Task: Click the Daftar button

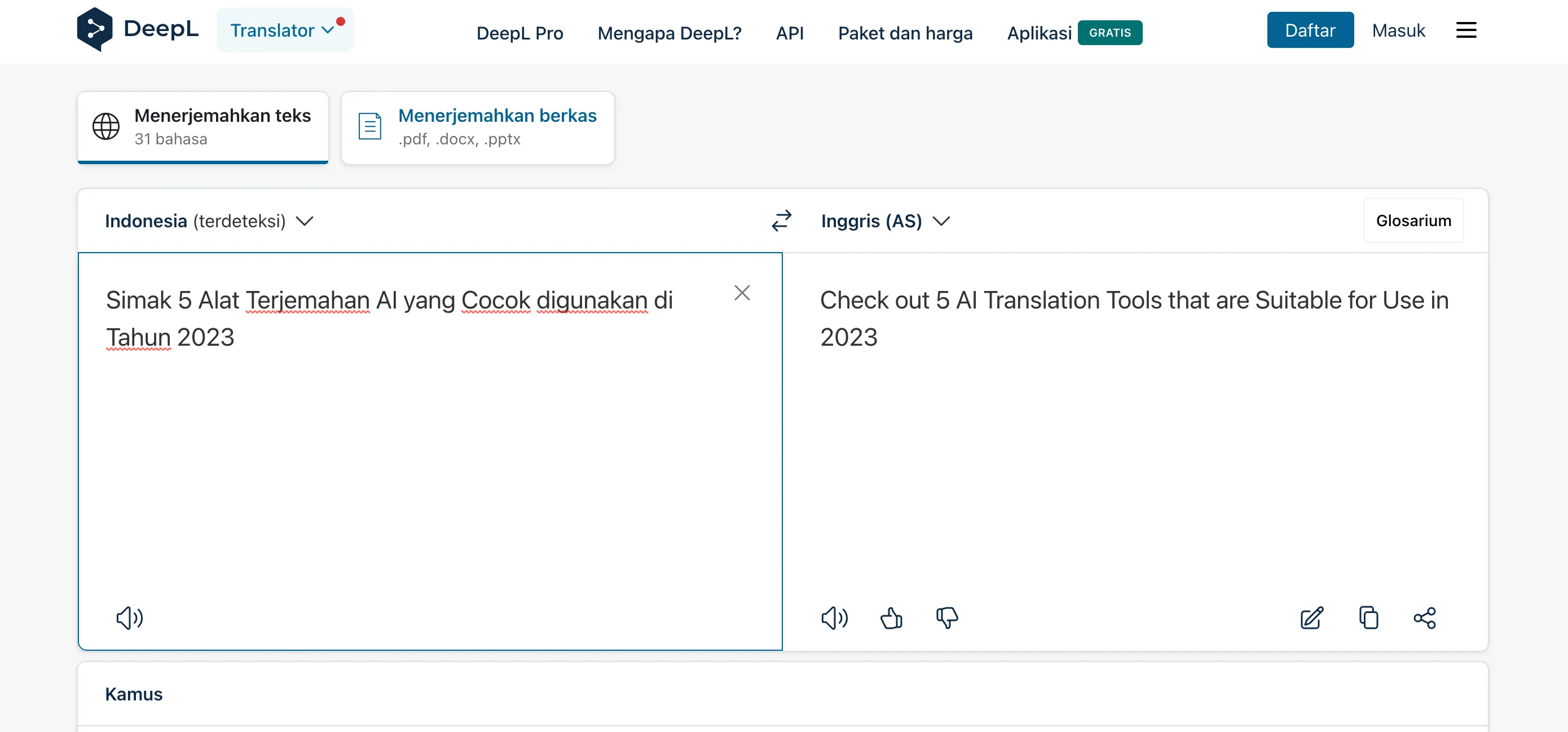Action: pyautogui.click(x=1310, y=30)
